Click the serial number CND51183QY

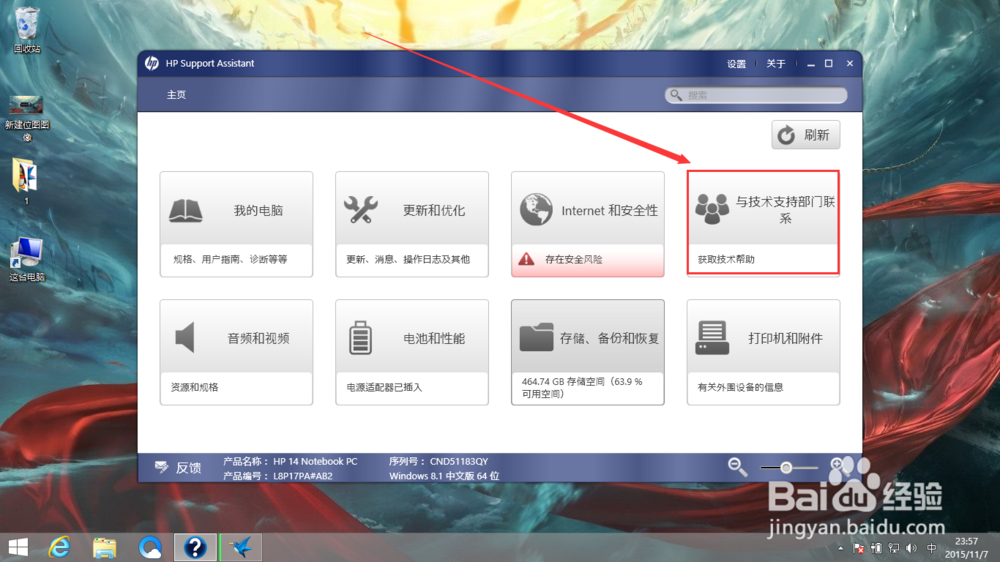(459, 461)
